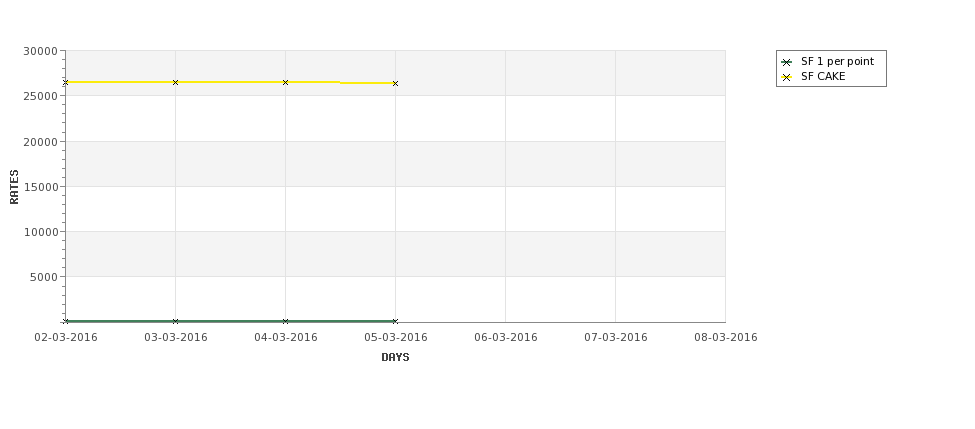Click the RATES axis title

click(x=14, y=187)
